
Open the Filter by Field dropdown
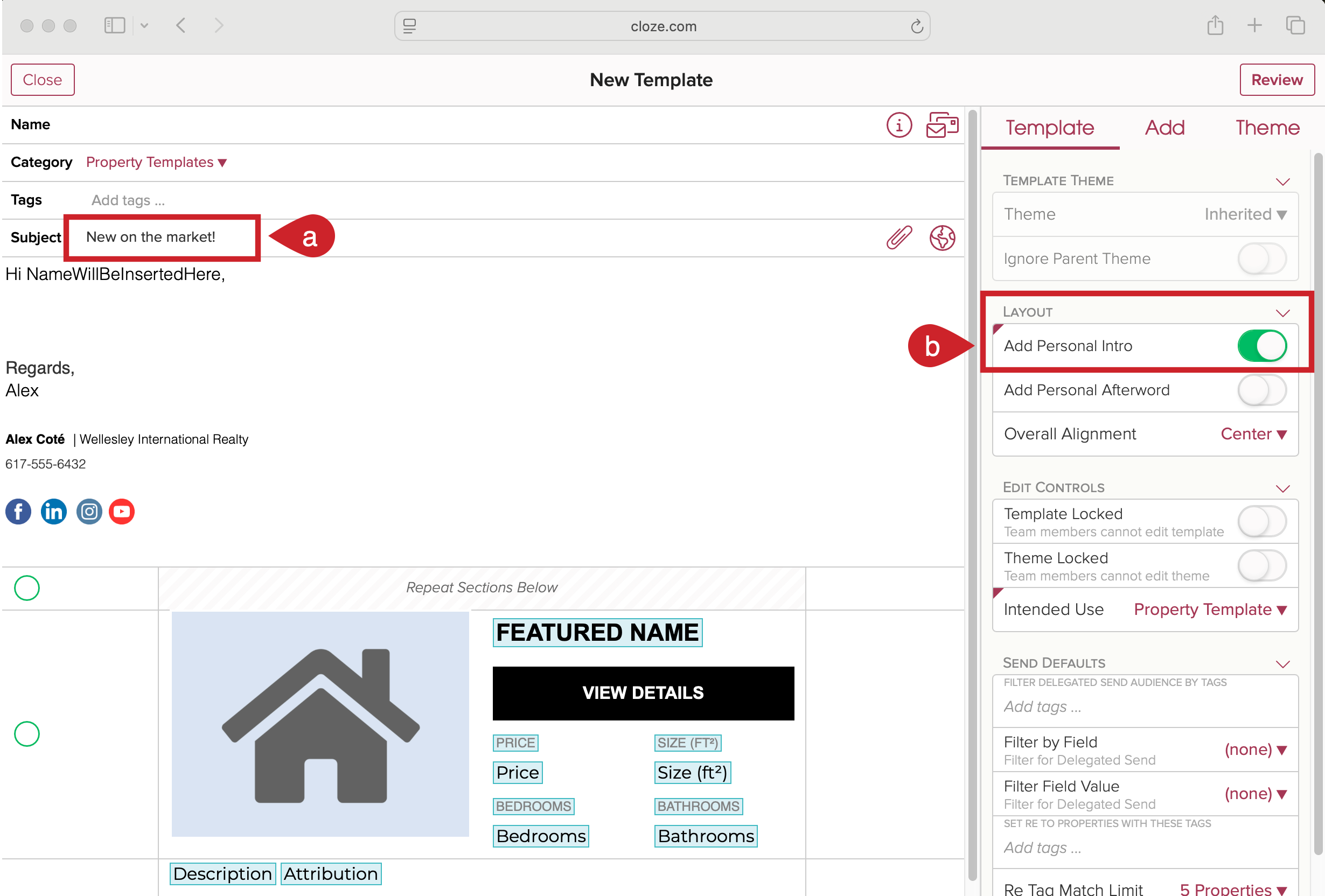coord(1256,750)
